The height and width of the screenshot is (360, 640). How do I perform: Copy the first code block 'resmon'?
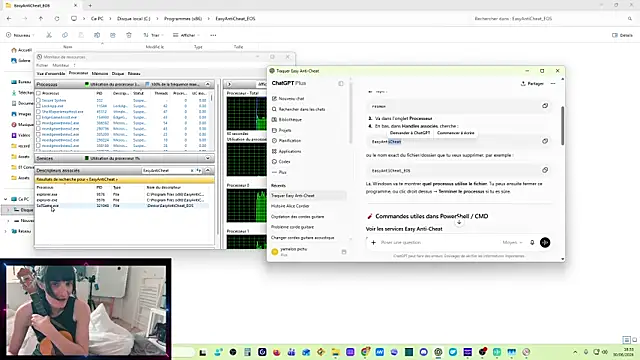pyautogui.click(x=545, y=106)
